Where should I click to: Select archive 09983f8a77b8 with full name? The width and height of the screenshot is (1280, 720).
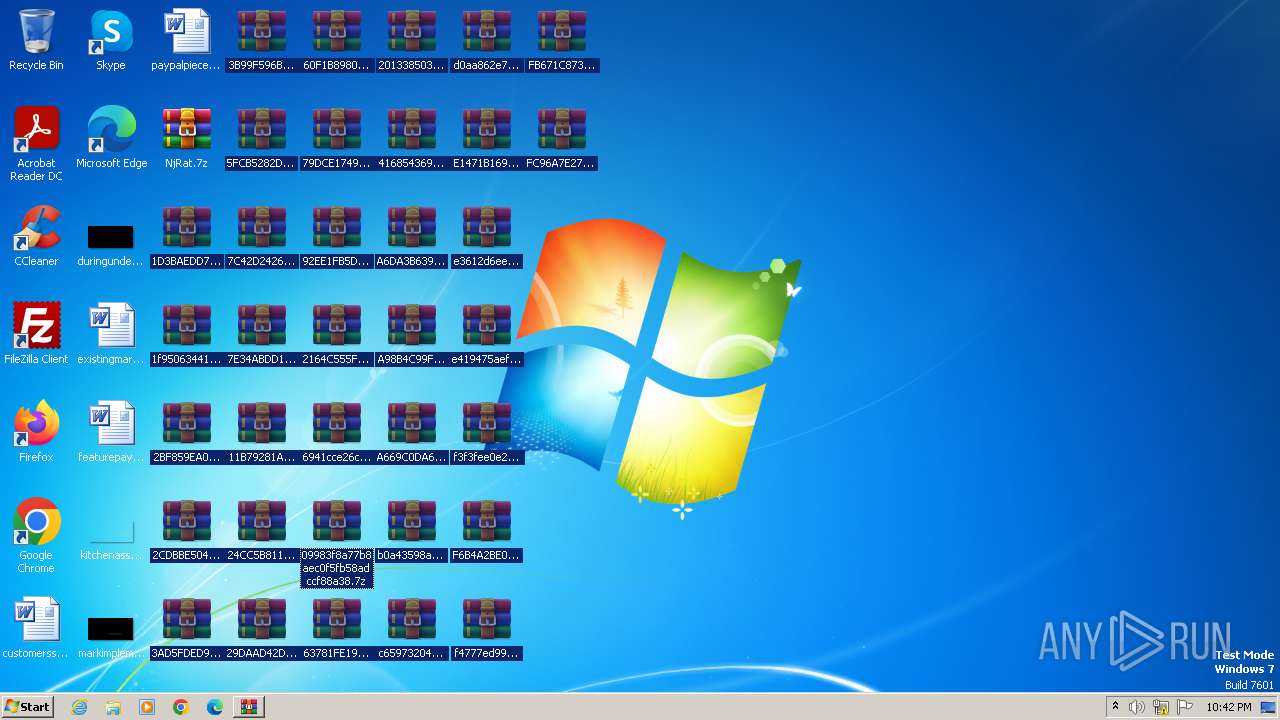(336, 543)
